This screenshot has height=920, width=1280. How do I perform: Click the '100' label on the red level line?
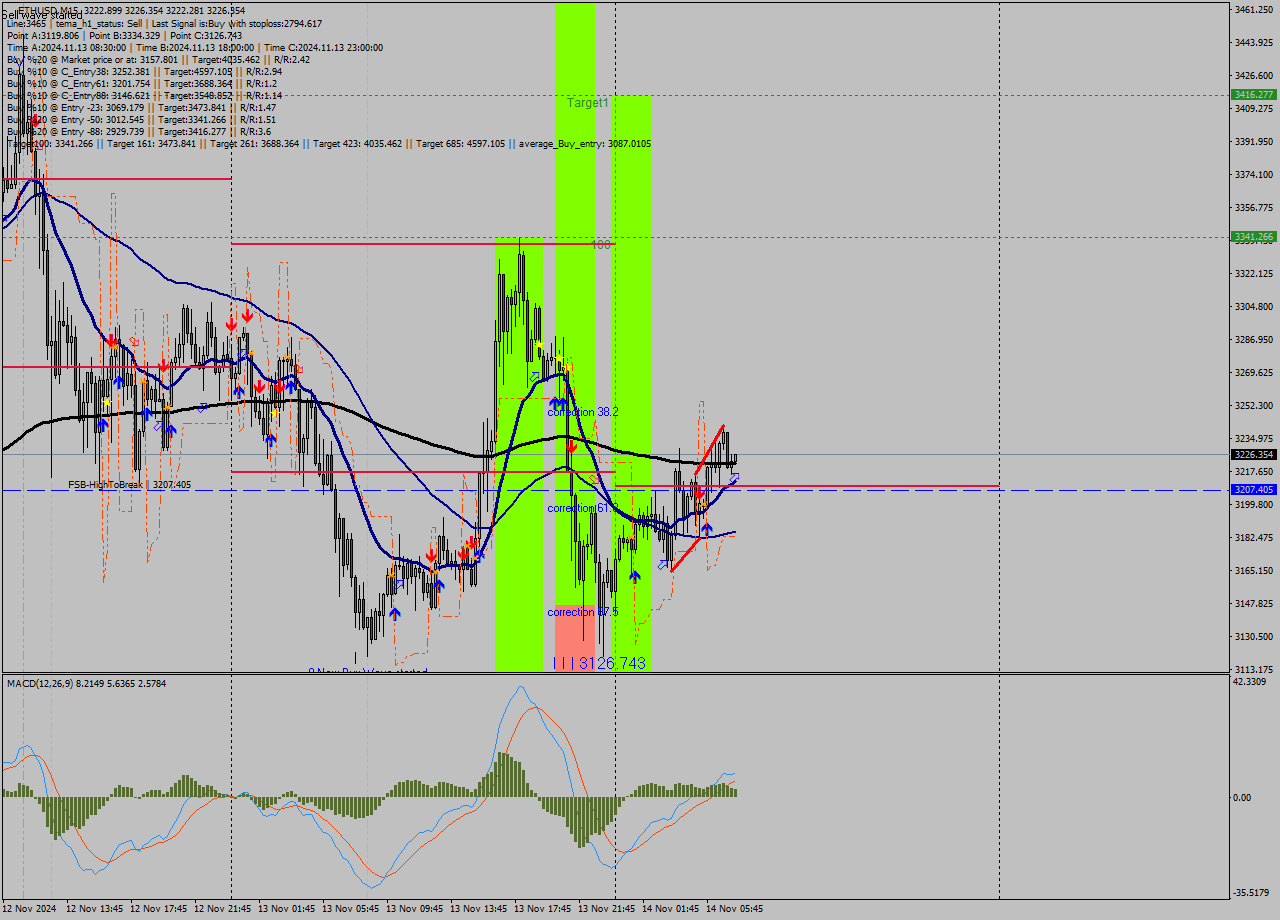pos(600,244)
